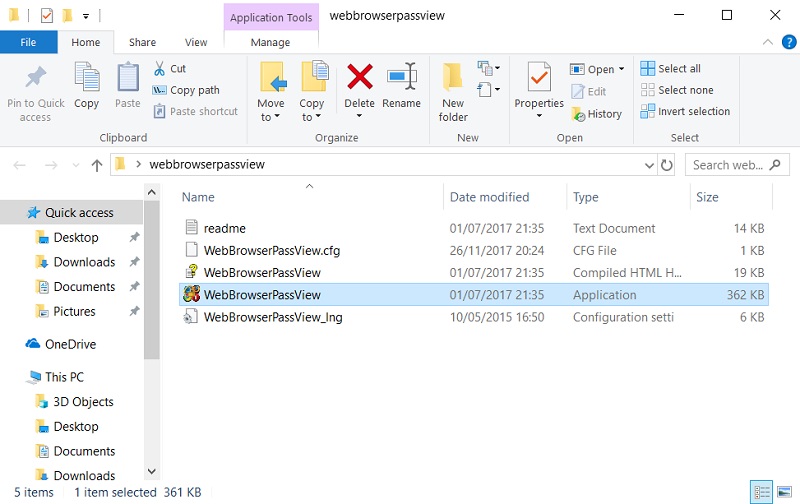Select the Compiled HTML Help WebBrowserPassView file
This screenshot has height=504, width=800.
[474, 272]
